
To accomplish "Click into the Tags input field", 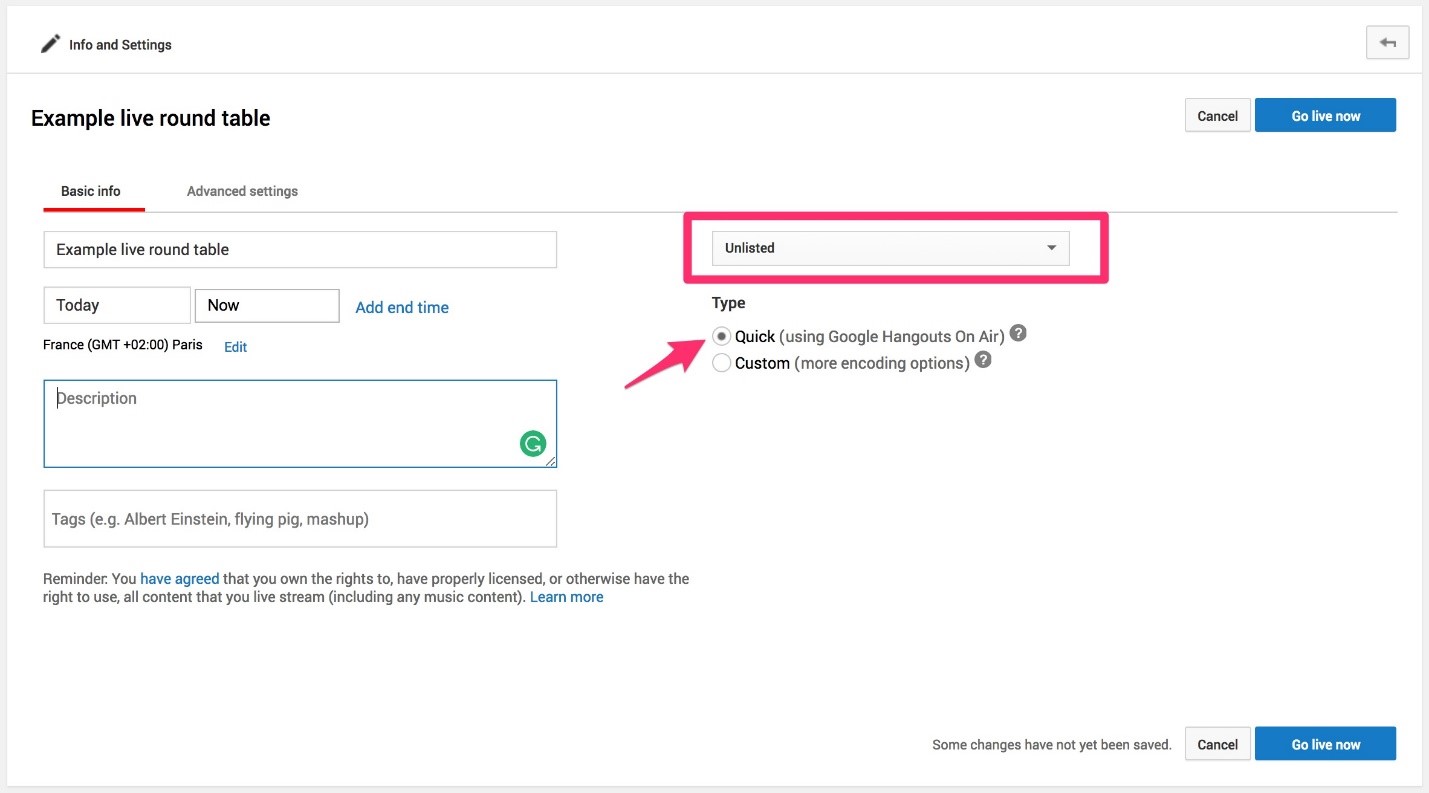I will (300, 519).
